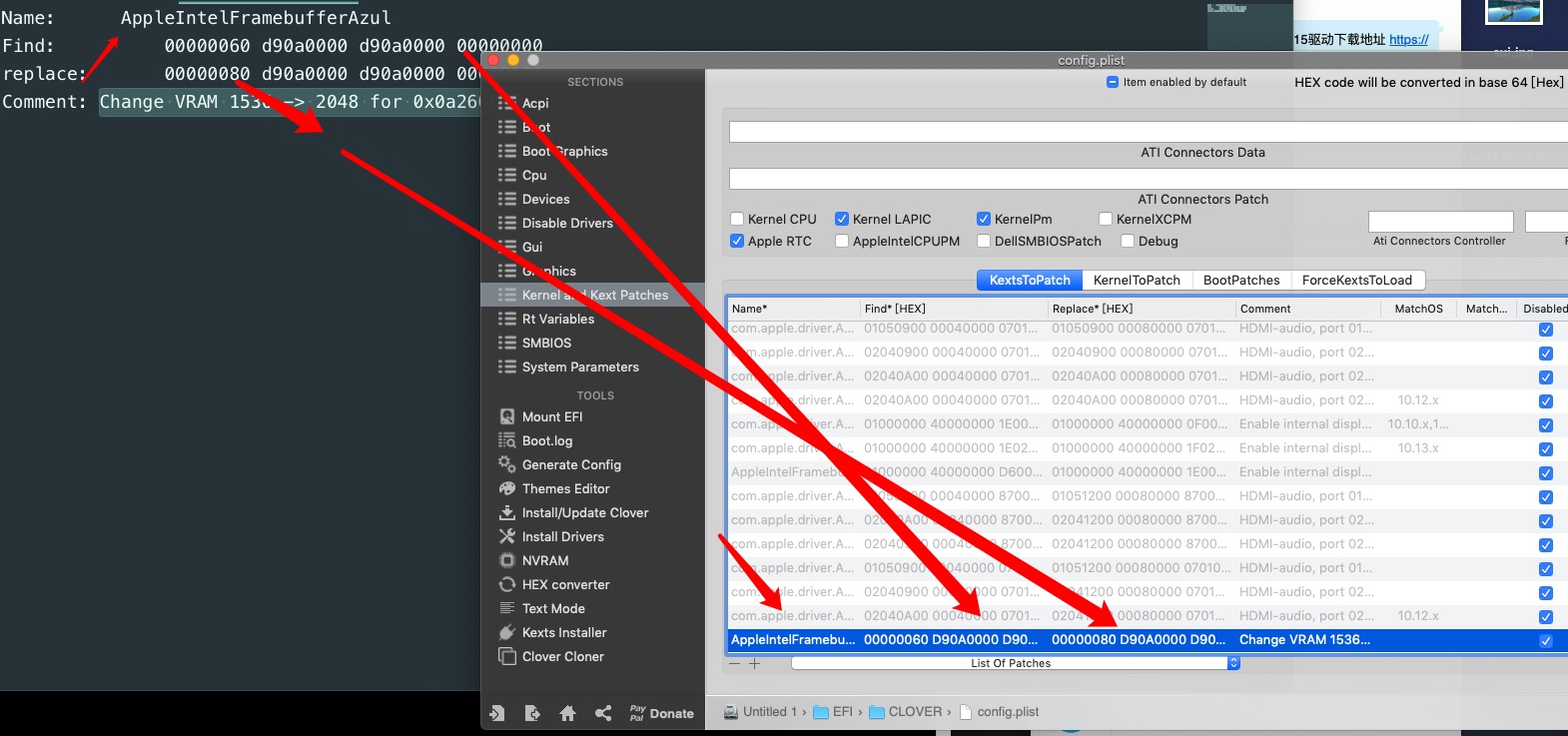Click the import config icon in the bottom toolbar
The width and height of the screenshot is (1568, 736).
coord(497,713)
